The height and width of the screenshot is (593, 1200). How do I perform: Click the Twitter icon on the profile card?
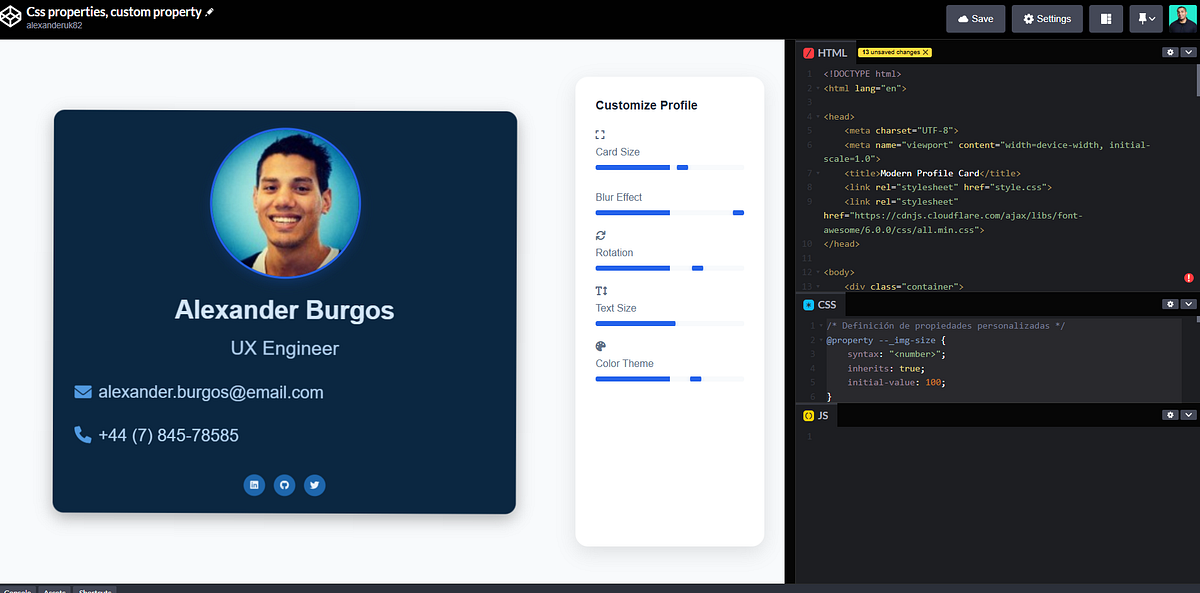point(314,485)
